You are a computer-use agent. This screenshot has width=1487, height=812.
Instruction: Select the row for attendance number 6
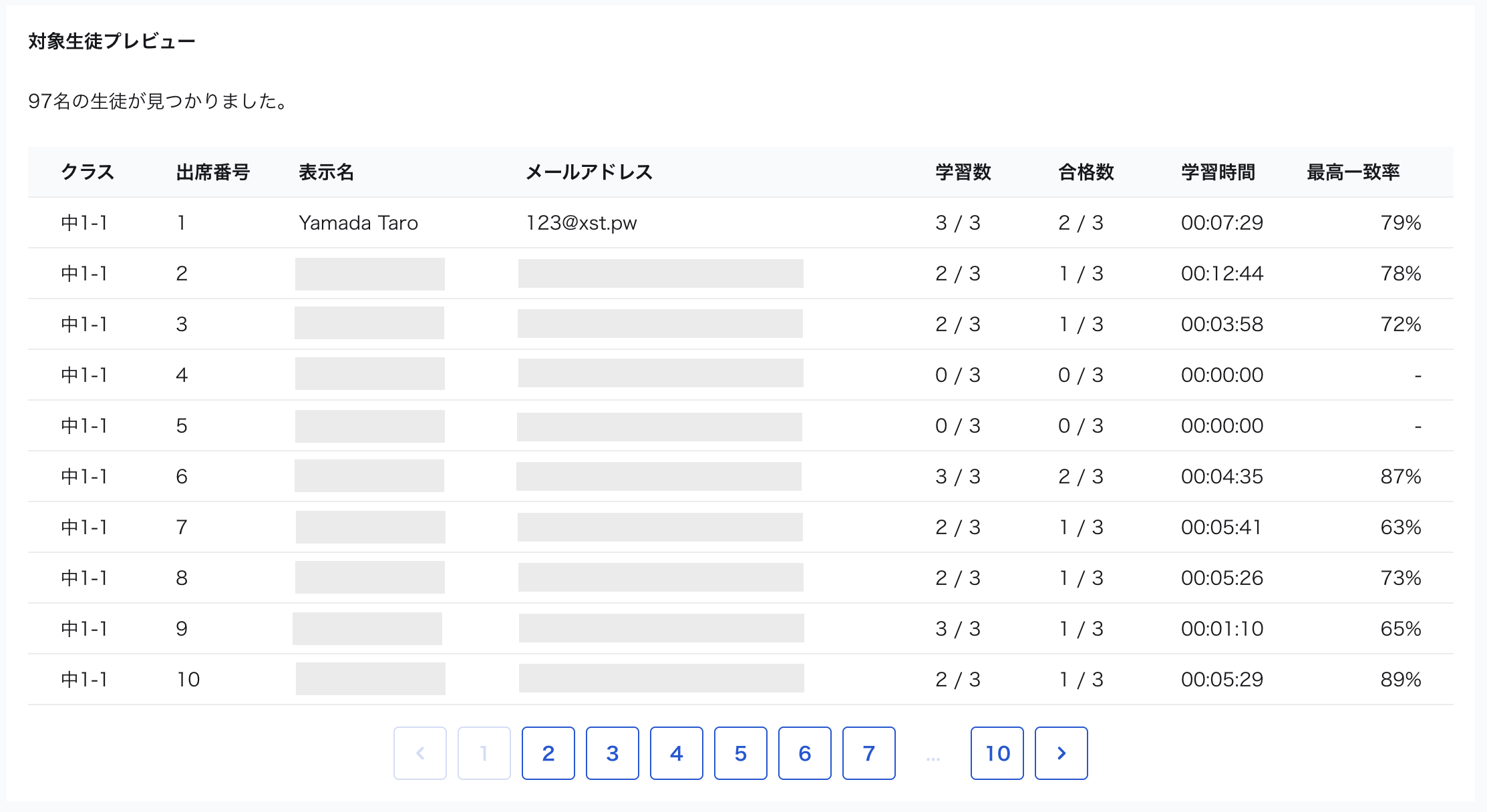coord(735,476)
